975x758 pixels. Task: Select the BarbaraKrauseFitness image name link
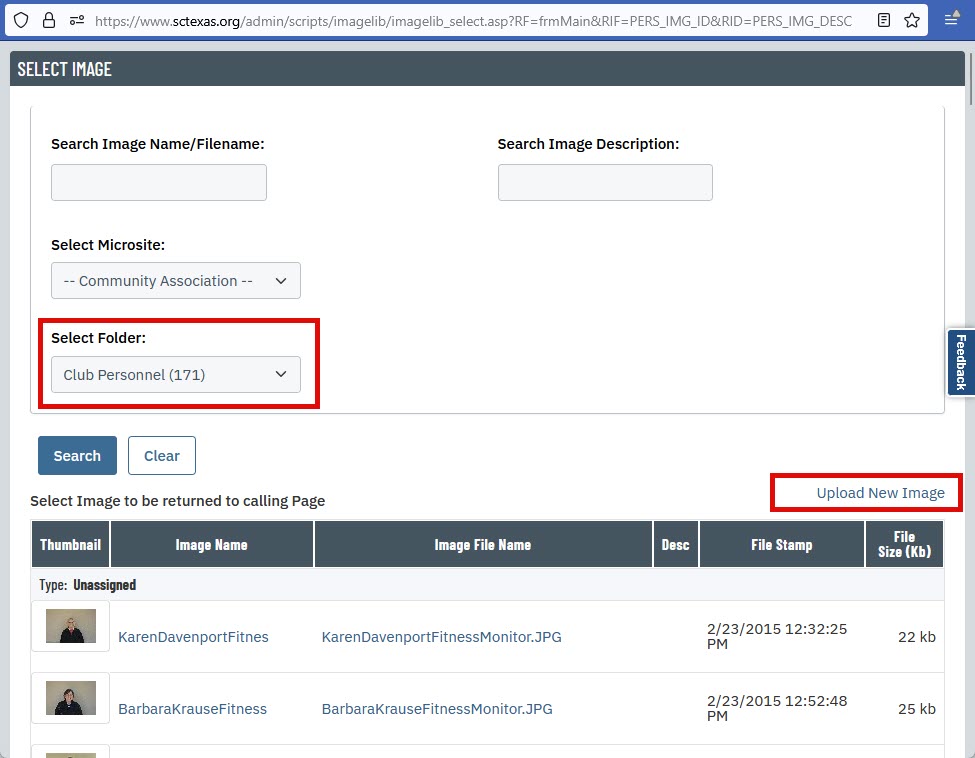point(192,709)
